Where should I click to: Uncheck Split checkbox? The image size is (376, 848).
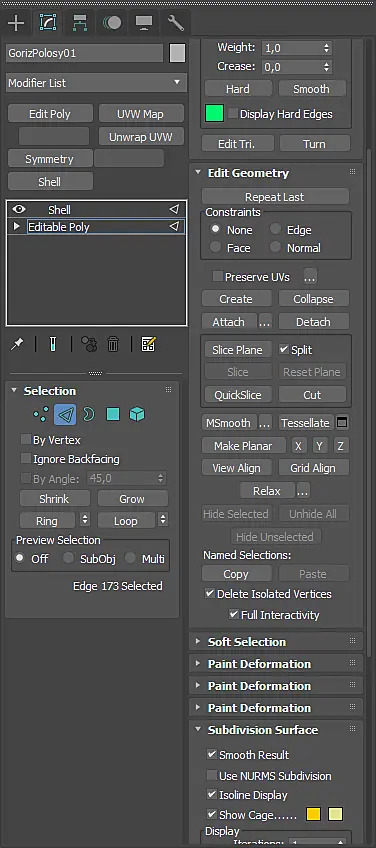[x=283, y=349]
